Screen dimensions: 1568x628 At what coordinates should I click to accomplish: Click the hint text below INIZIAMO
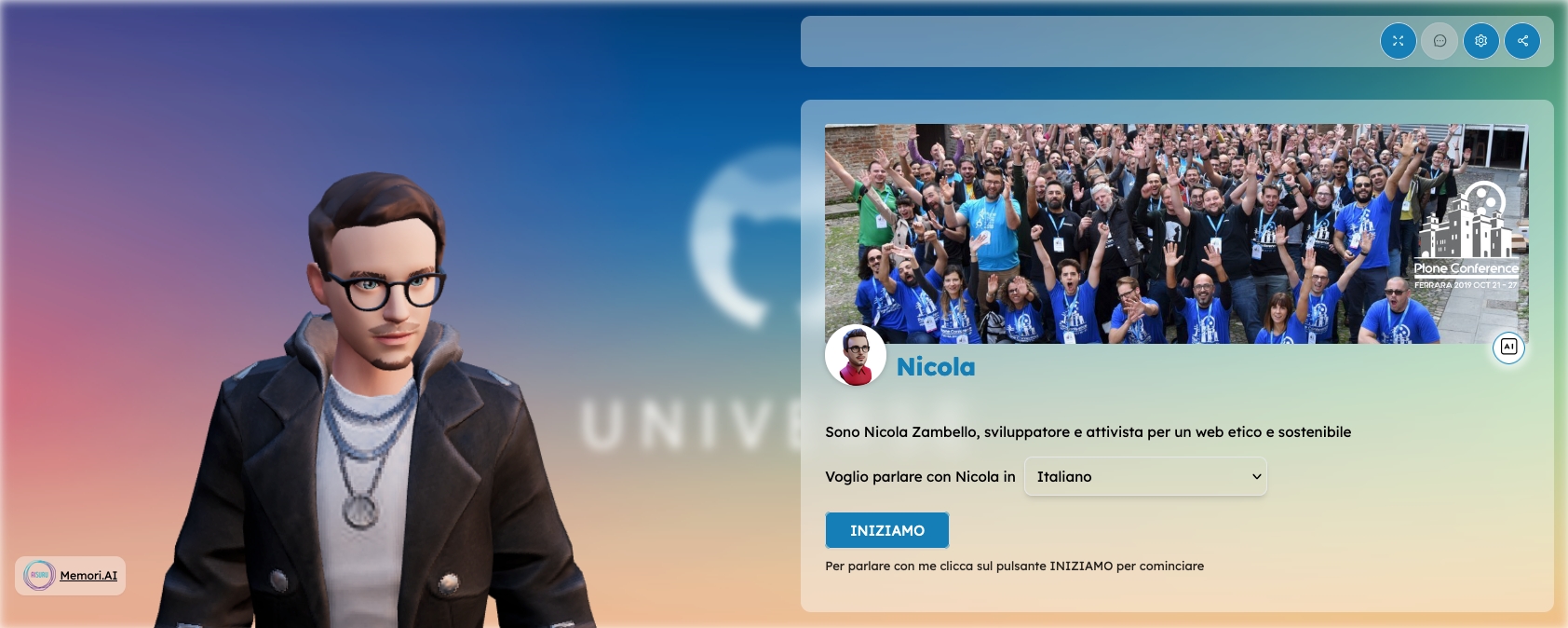(x=1014, y=566)
